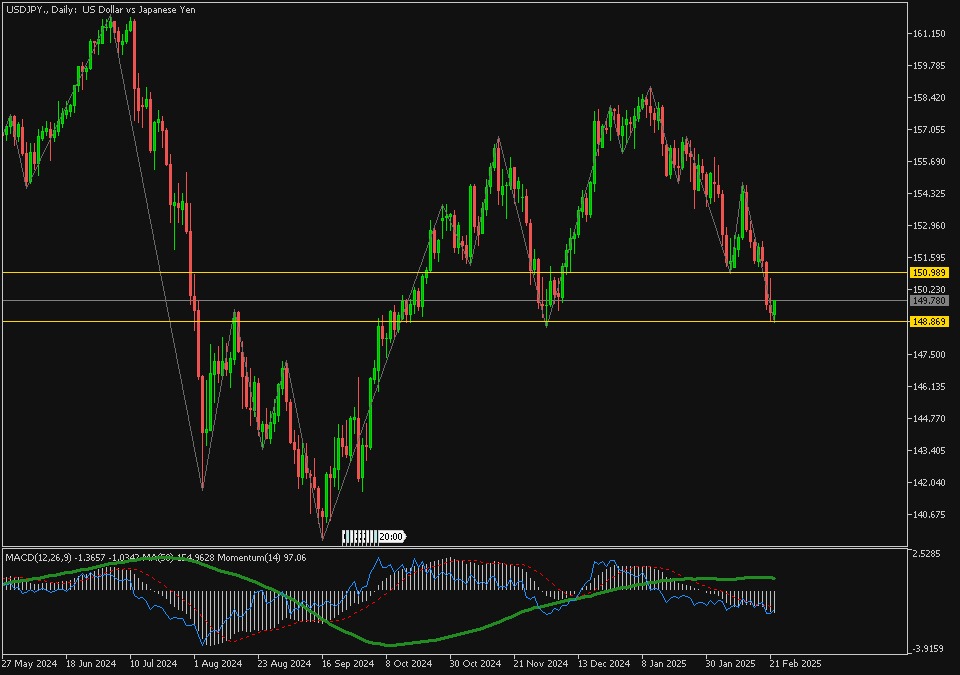
Task: Click the 147.500 price axis label
Action: pos(929,355)
